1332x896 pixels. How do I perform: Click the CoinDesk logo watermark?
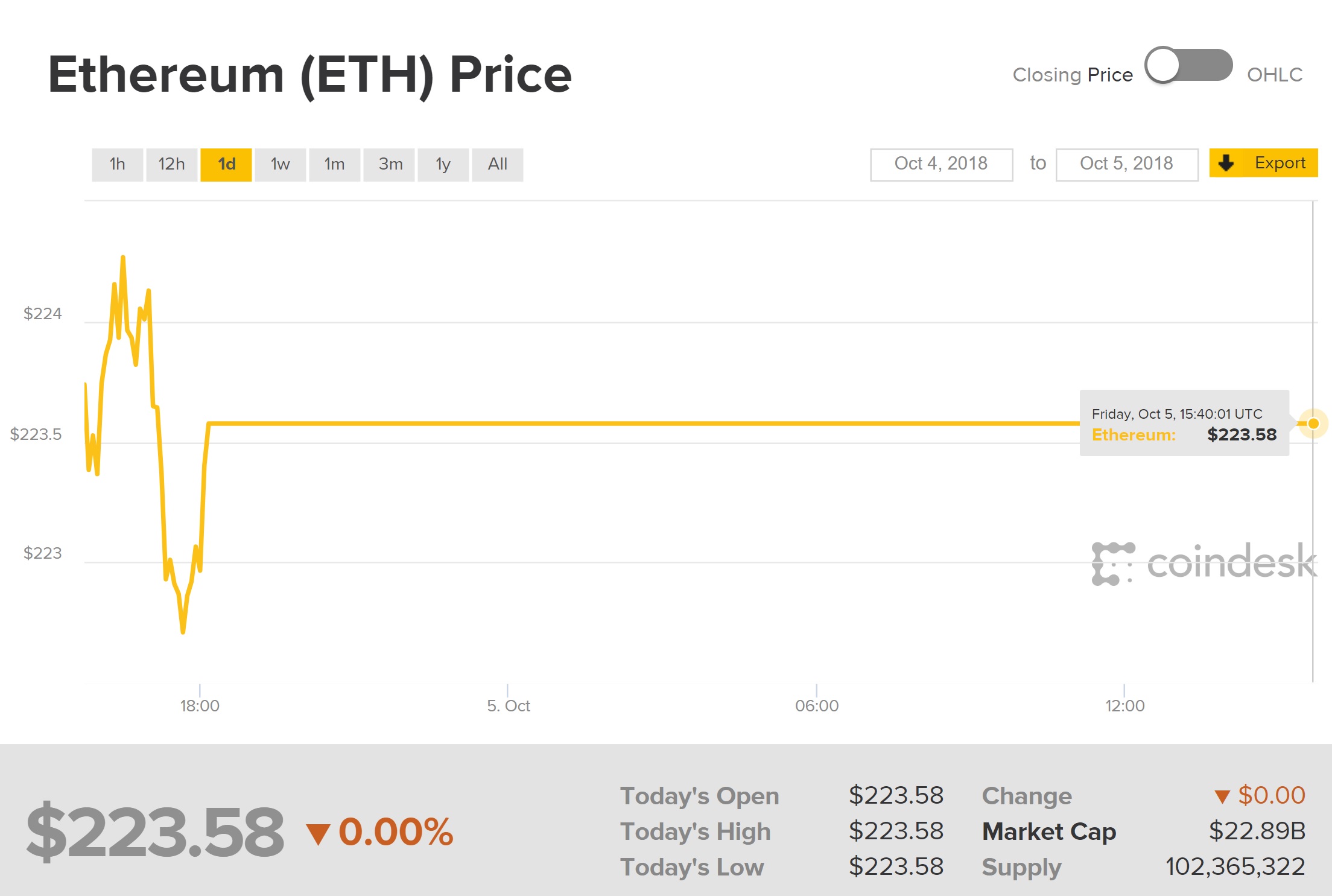1204,564
